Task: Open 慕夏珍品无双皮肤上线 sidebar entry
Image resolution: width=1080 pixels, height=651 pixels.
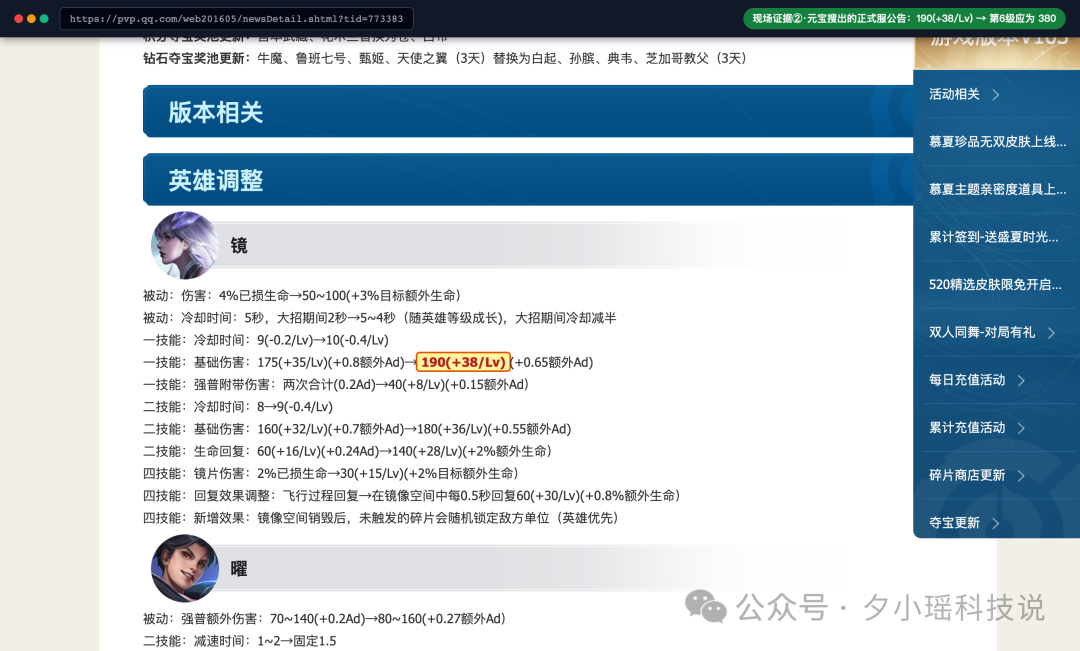Action: pos(997,142)
